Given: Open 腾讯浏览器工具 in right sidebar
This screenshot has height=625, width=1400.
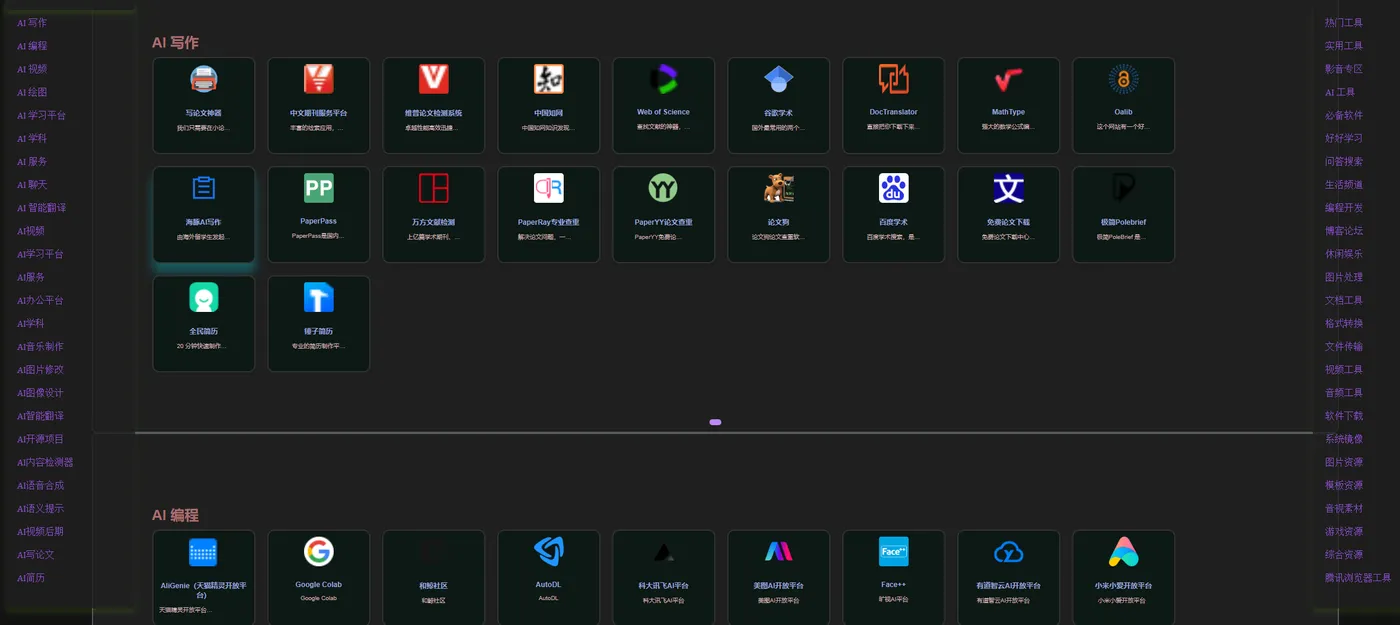Looking at the screenshot, I should (x=1358, y=578).
